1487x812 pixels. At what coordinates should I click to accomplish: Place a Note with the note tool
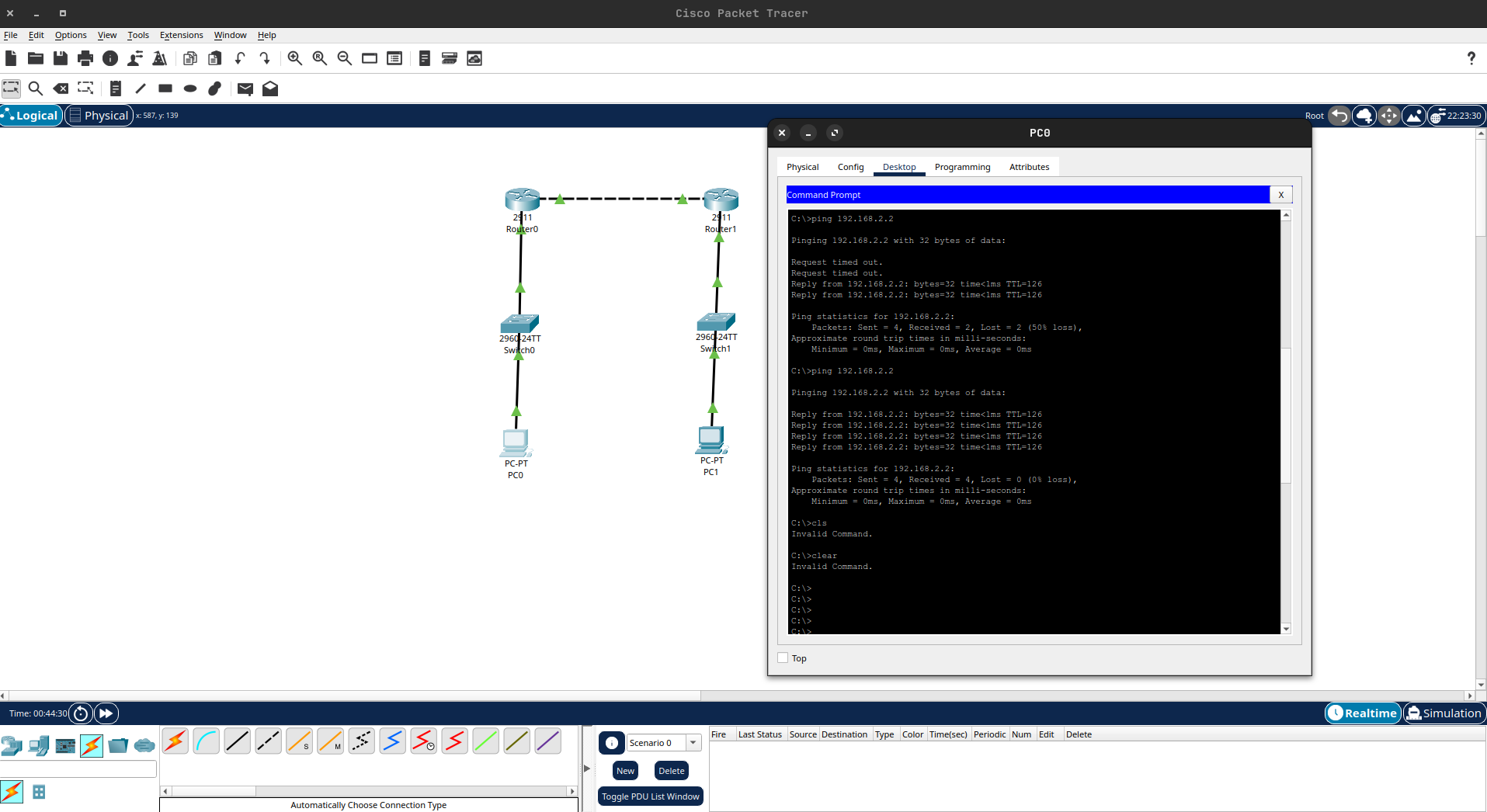(116, 88)
